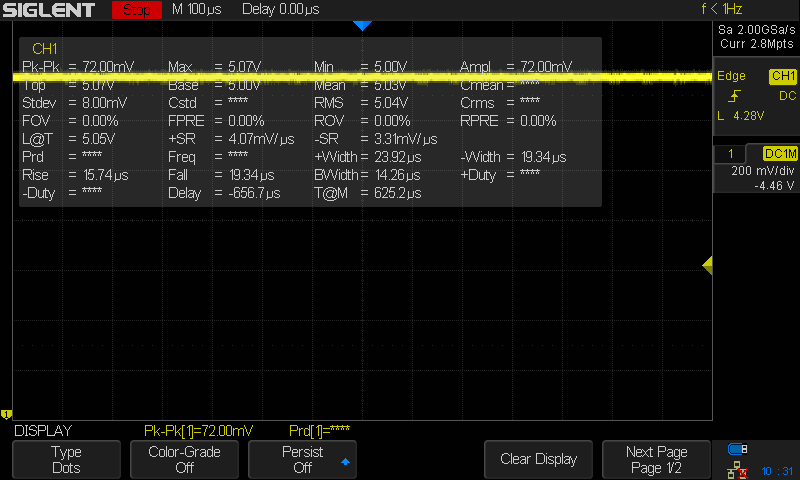Open the Persist Off options
Screen dimensions: 800x480
[x=302, y=459]
